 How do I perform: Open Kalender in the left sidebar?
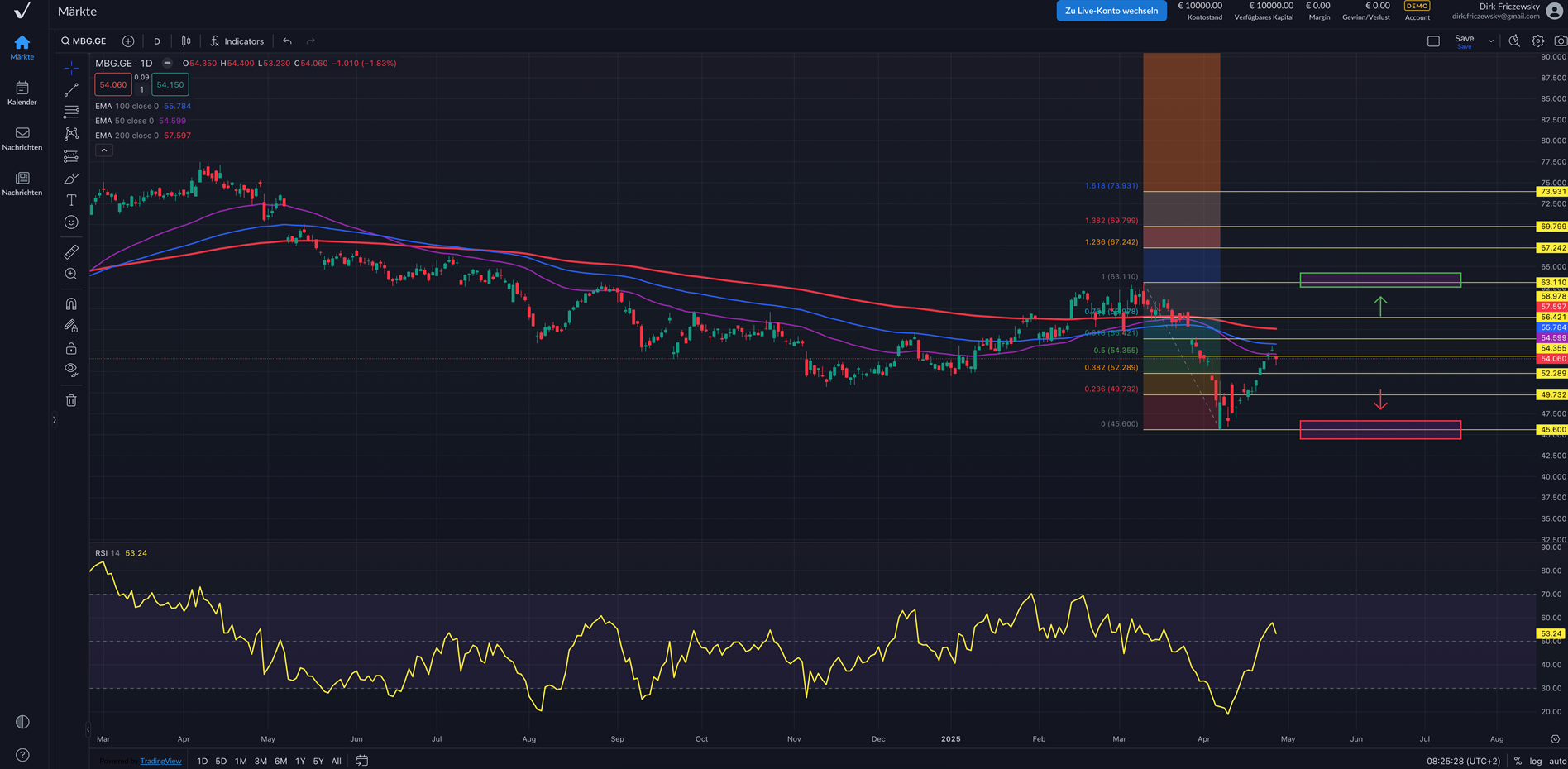tap(22, 93)
